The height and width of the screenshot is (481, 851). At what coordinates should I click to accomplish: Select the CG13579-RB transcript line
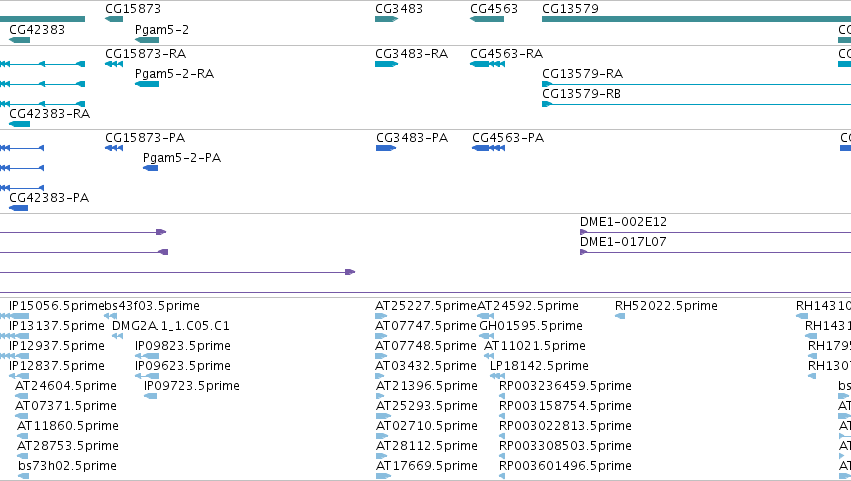[696, 104]
